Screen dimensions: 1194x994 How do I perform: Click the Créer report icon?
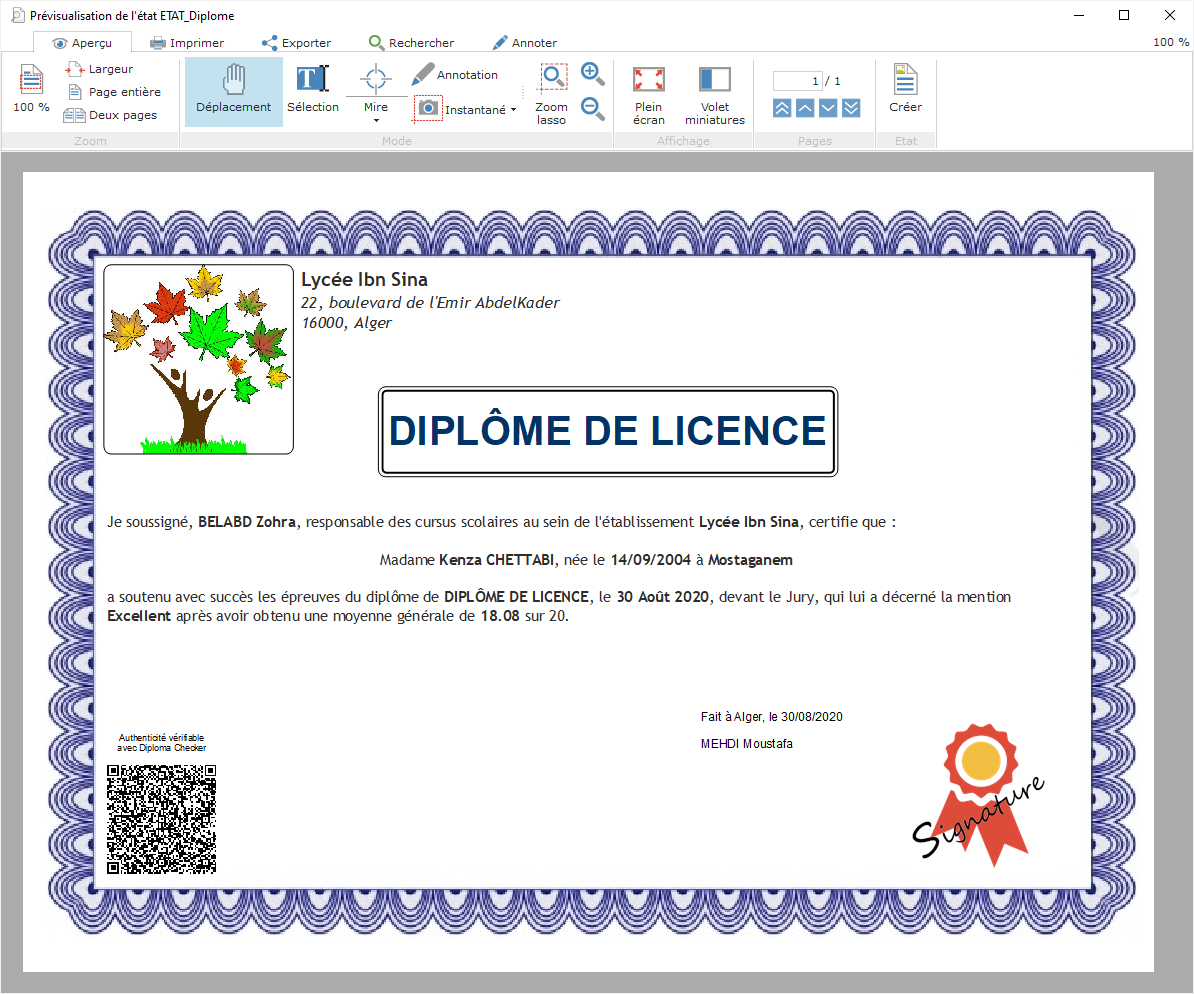click(905, 91)
